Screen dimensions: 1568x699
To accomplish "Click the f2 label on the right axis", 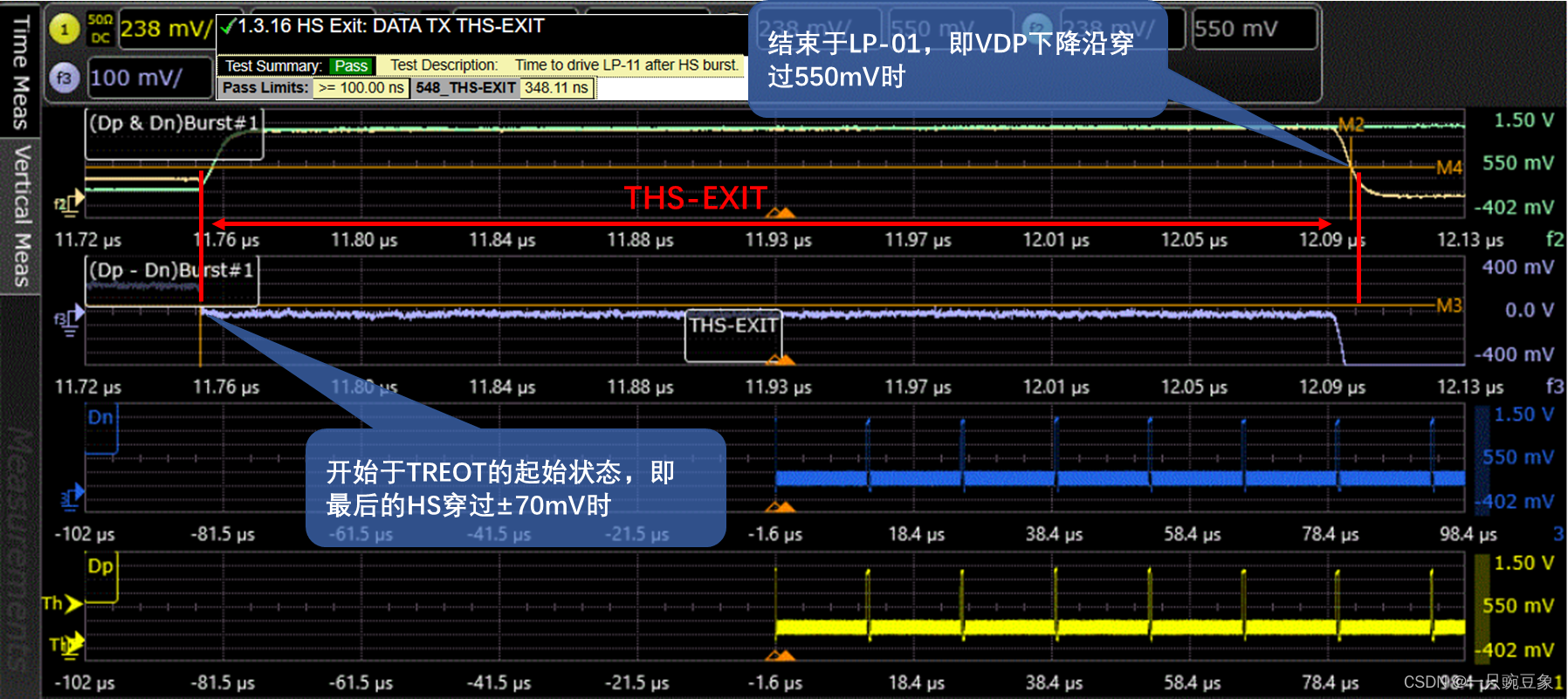I will point(1554,238).
